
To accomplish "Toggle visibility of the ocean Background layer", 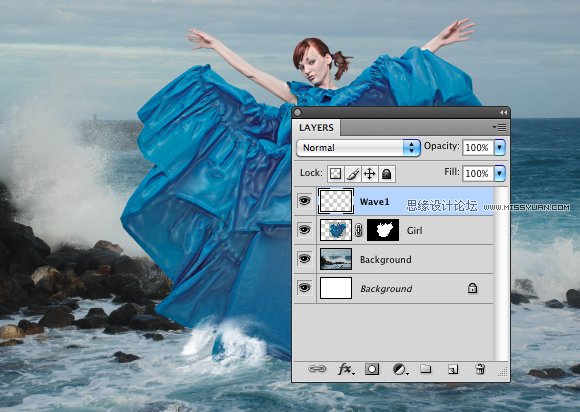I will pos(304,259).
